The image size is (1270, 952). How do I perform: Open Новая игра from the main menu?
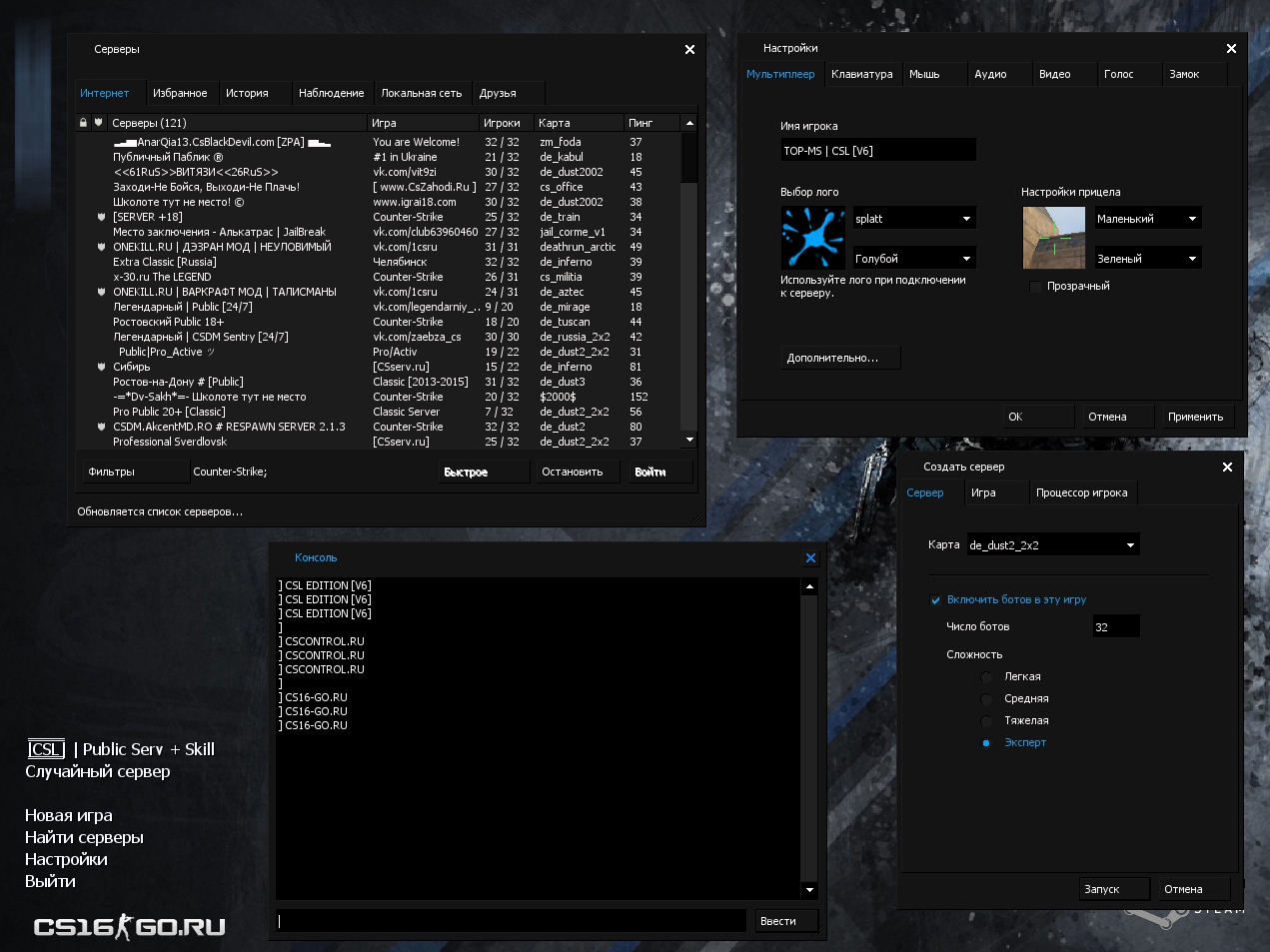(69, 815)
